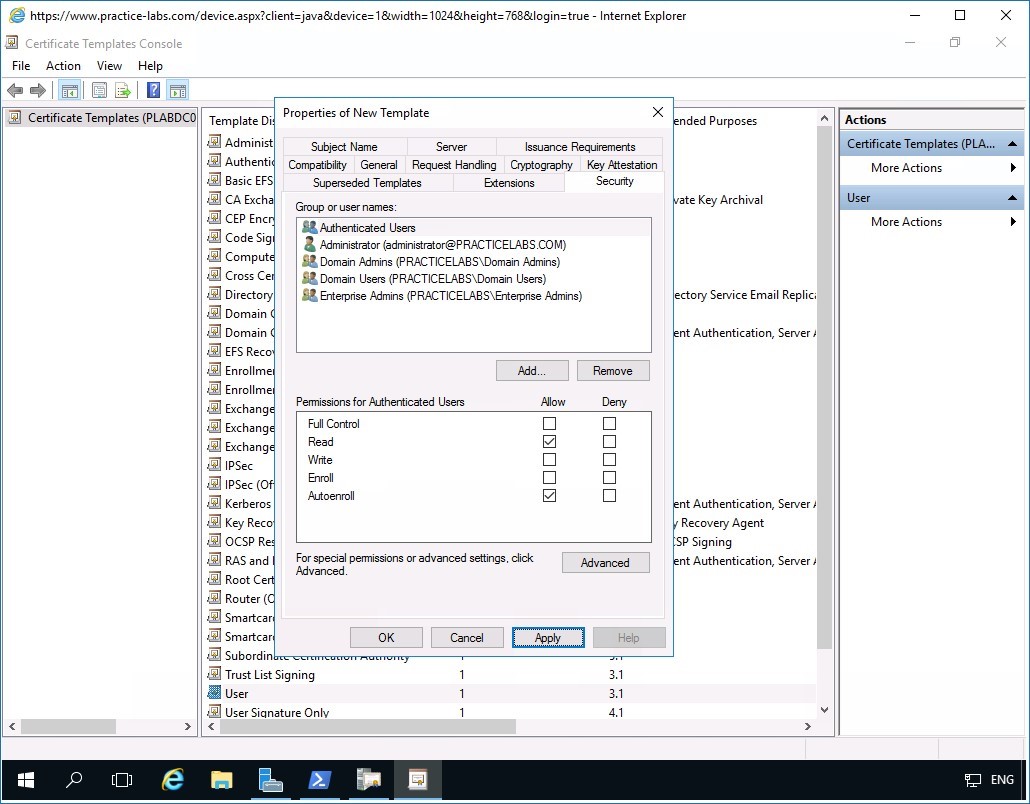Open Task View from the taskbar
1030x804 pixels.
click(122, 780)
